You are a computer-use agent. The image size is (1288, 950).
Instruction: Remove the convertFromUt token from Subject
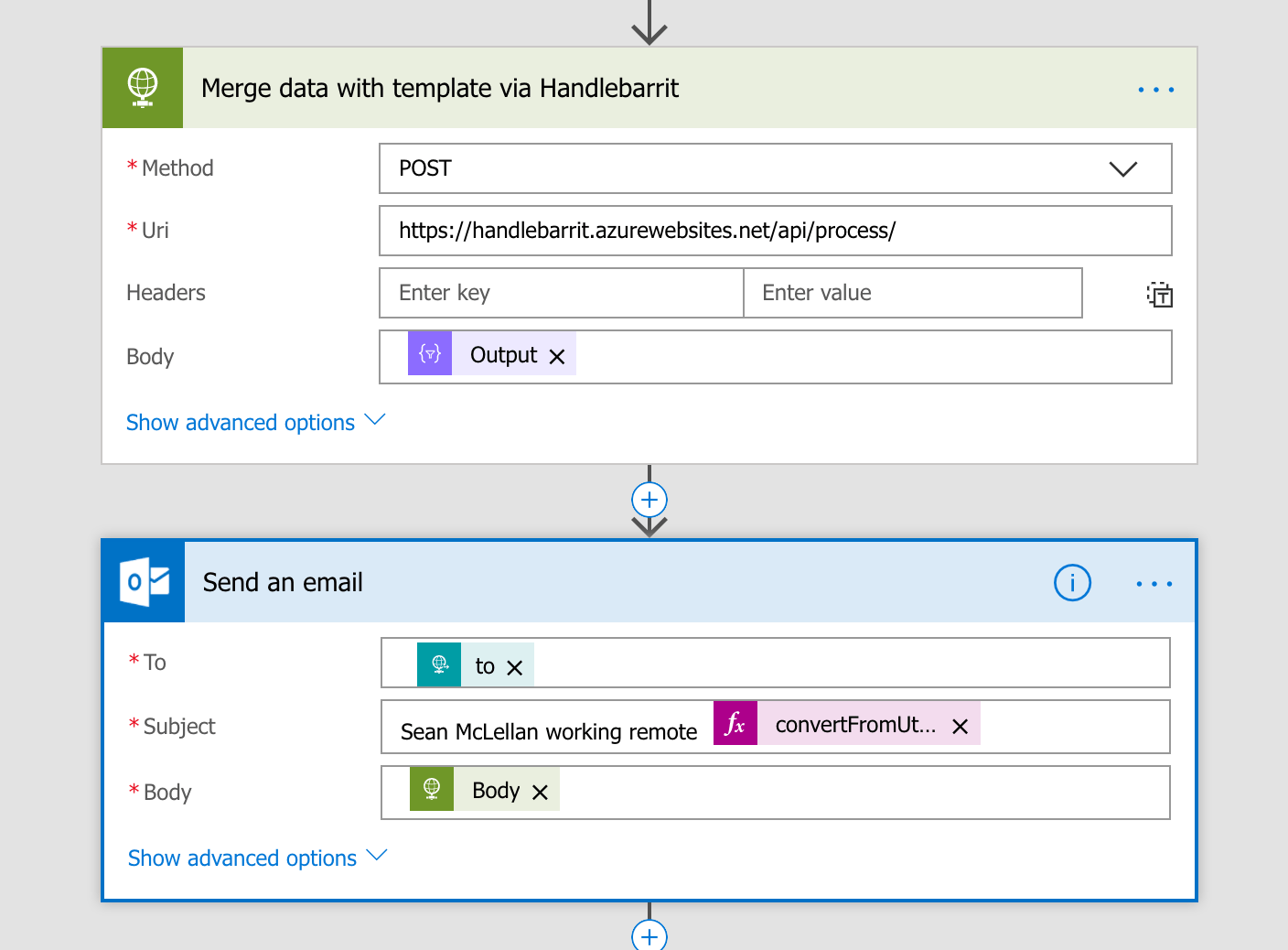(x=960, y=726)
